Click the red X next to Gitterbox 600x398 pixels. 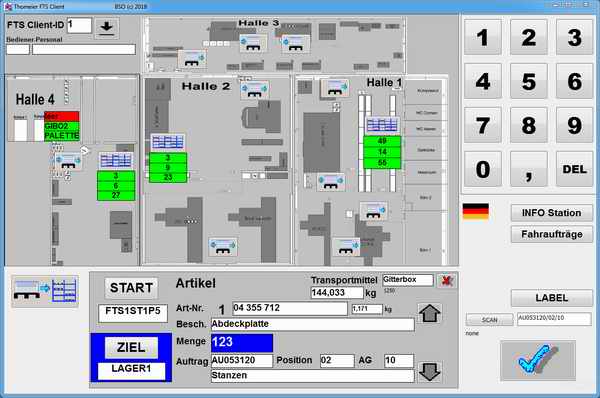pos(446,281)
